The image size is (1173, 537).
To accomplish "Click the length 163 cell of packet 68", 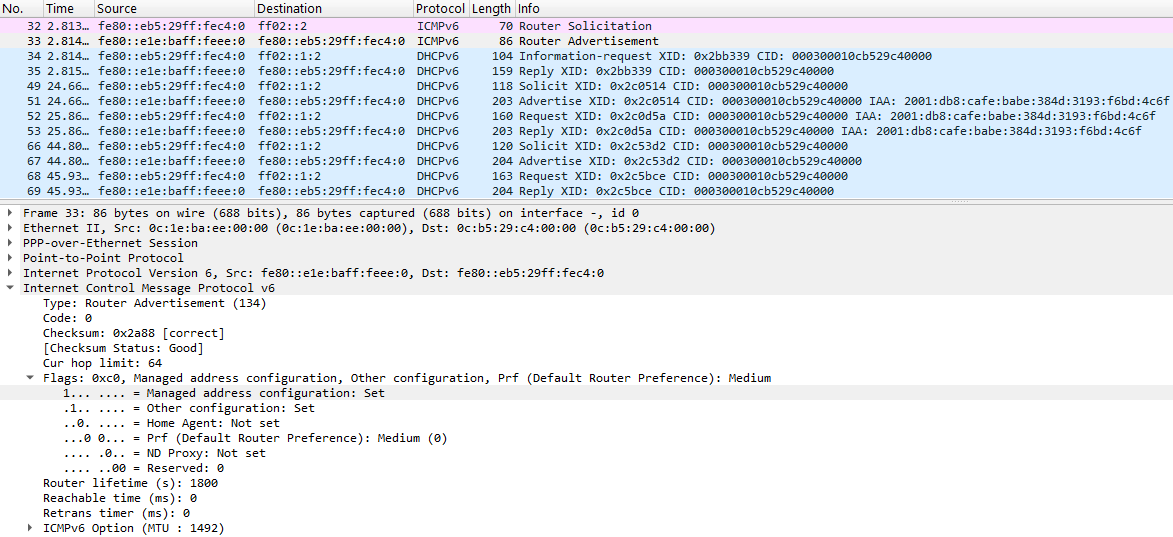I will tap(503, 176).
